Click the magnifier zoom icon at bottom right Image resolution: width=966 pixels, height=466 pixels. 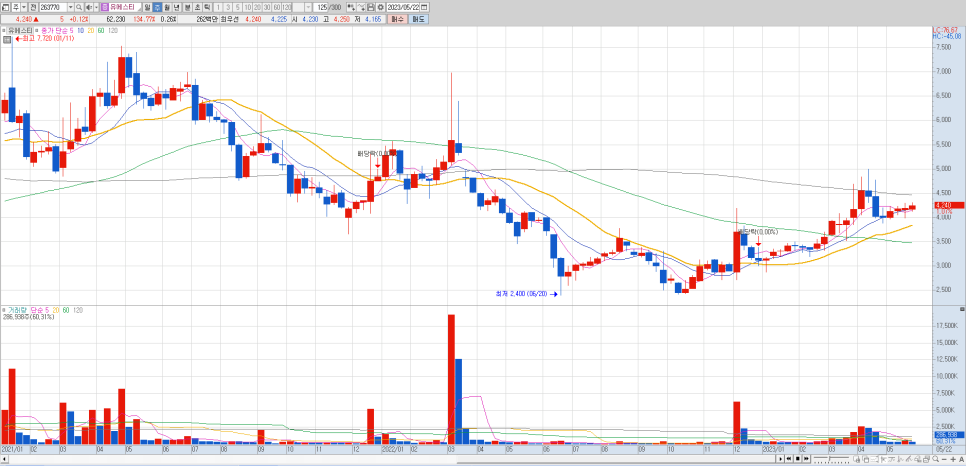point(936,459)
